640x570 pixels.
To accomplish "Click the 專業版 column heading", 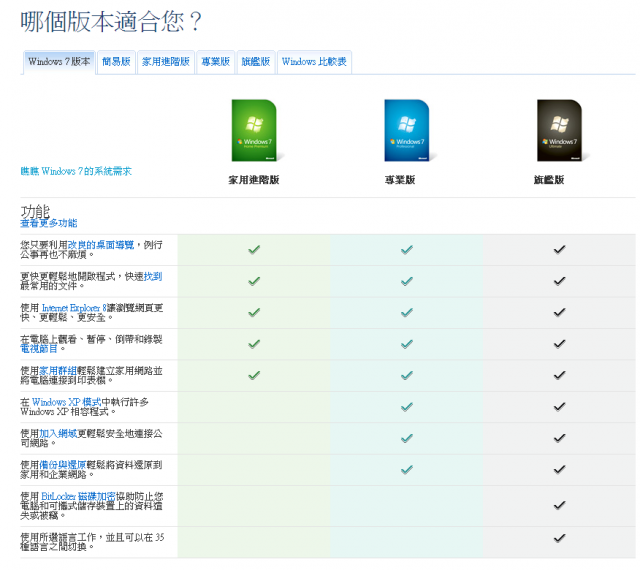I will point(400,180).
